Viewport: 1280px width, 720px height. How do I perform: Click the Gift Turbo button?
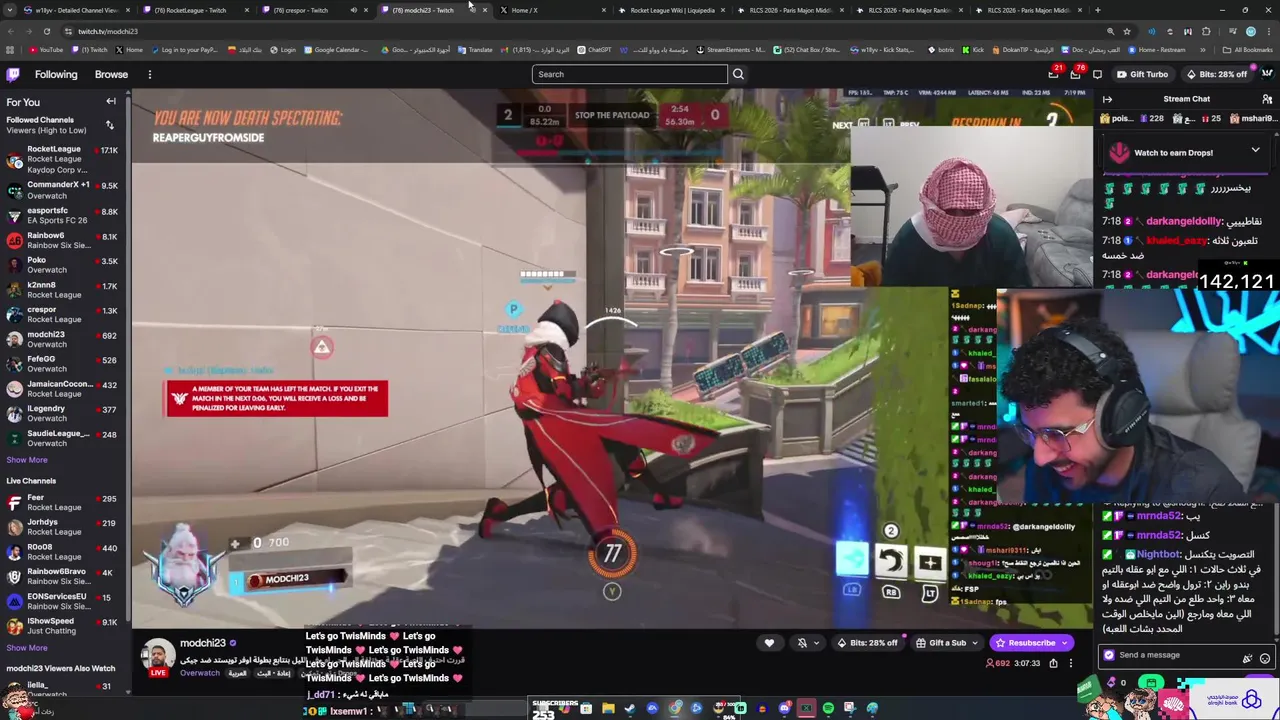(1142, 74)
